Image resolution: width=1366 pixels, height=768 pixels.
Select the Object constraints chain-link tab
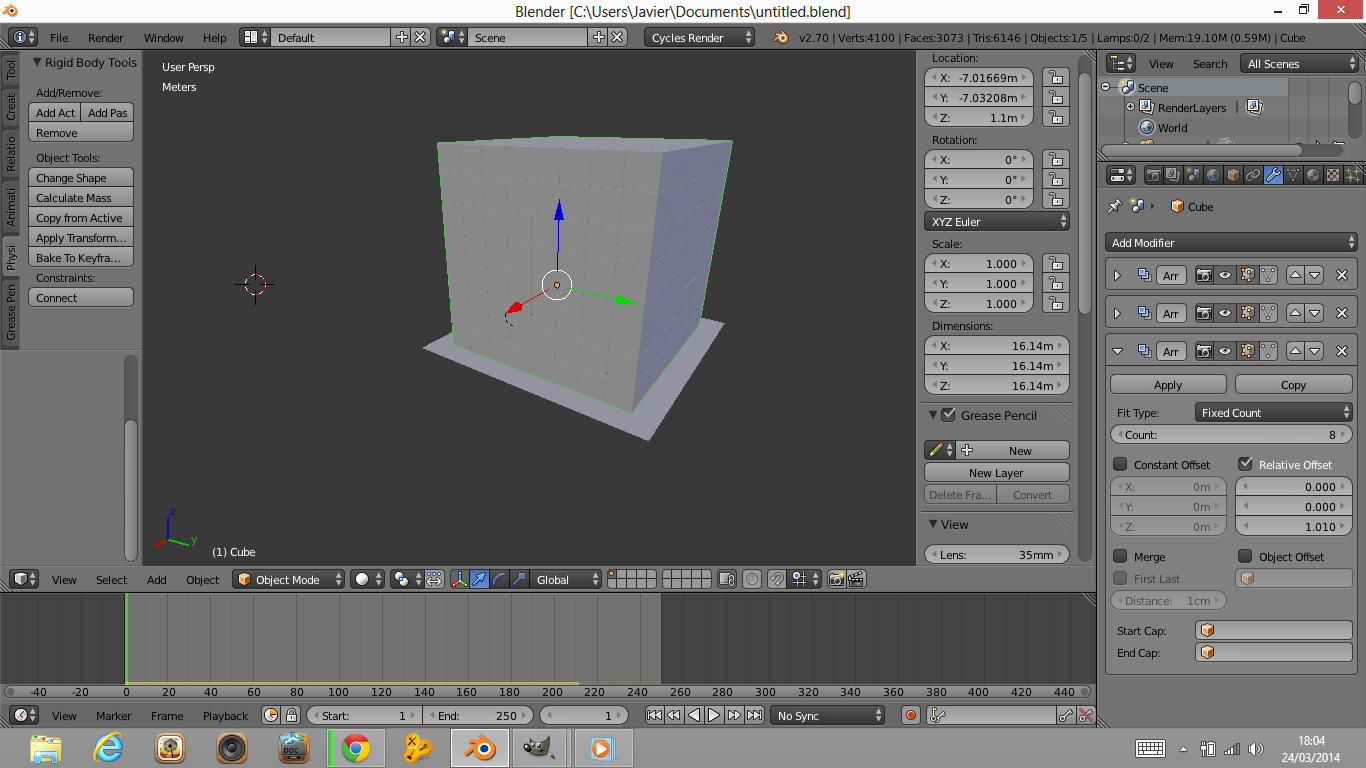(1252, 175)
